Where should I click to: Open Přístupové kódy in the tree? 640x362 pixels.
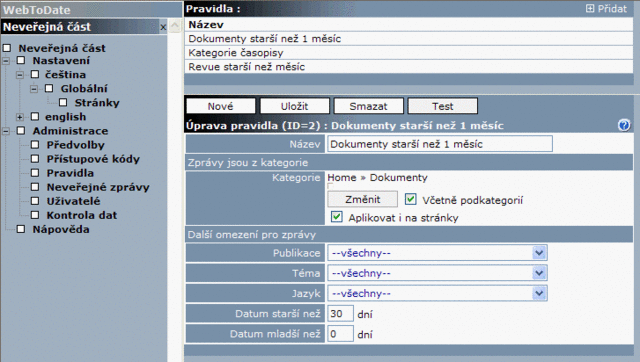pos(93,159)
